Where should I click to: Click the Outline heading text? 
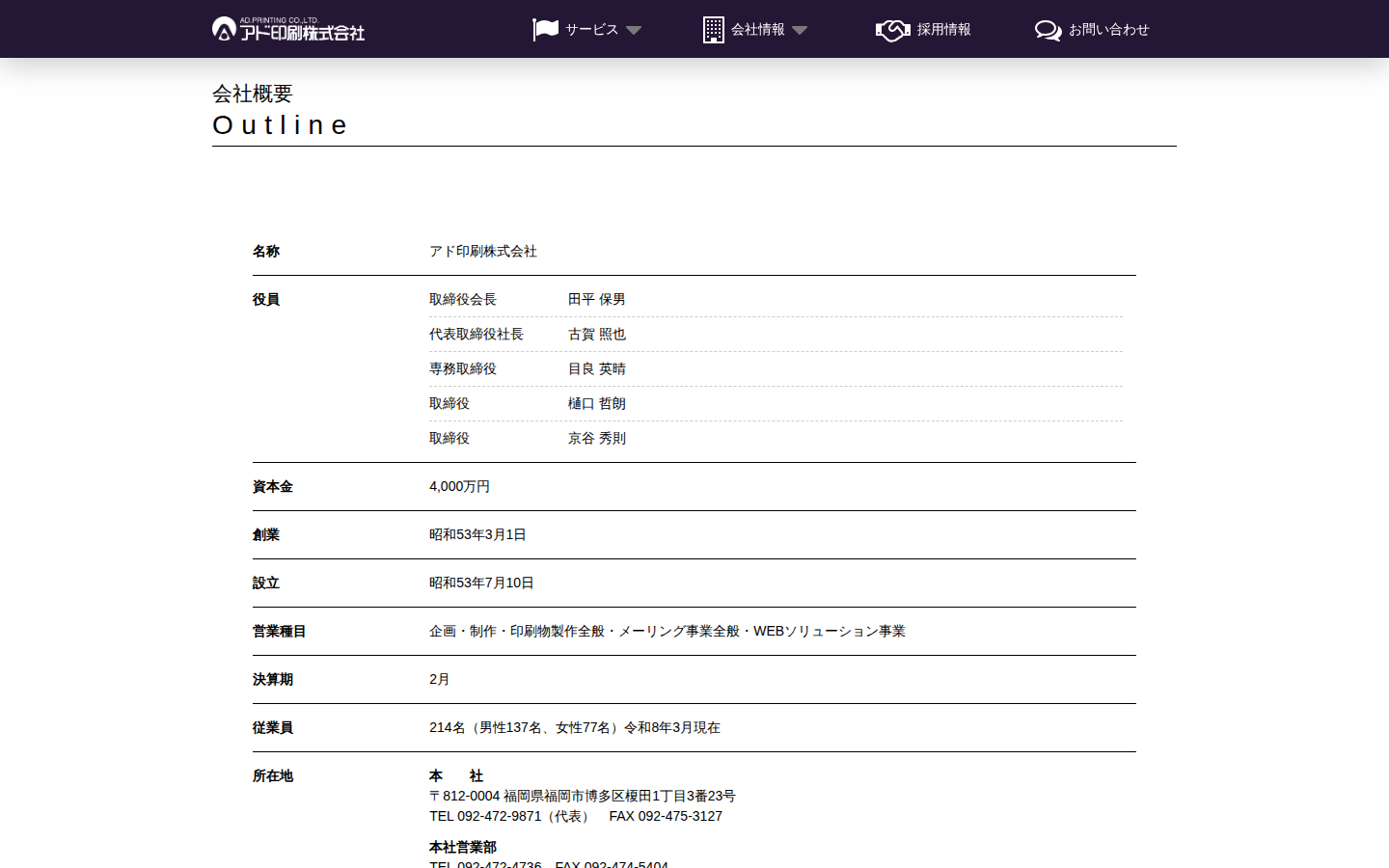pos(280,125)
